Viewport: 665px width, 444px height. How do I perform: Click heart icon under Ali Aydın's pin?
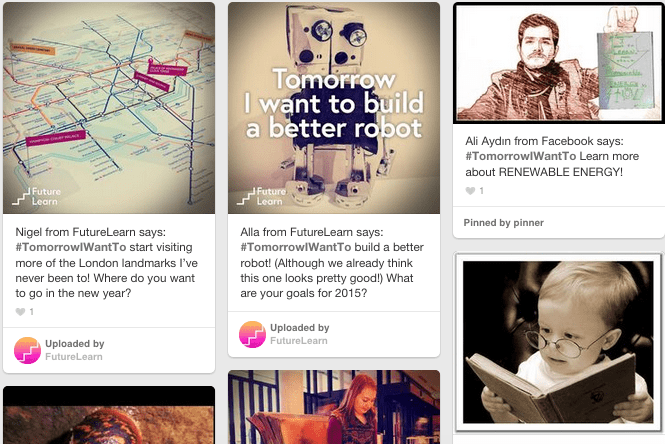tap(470, 190)
